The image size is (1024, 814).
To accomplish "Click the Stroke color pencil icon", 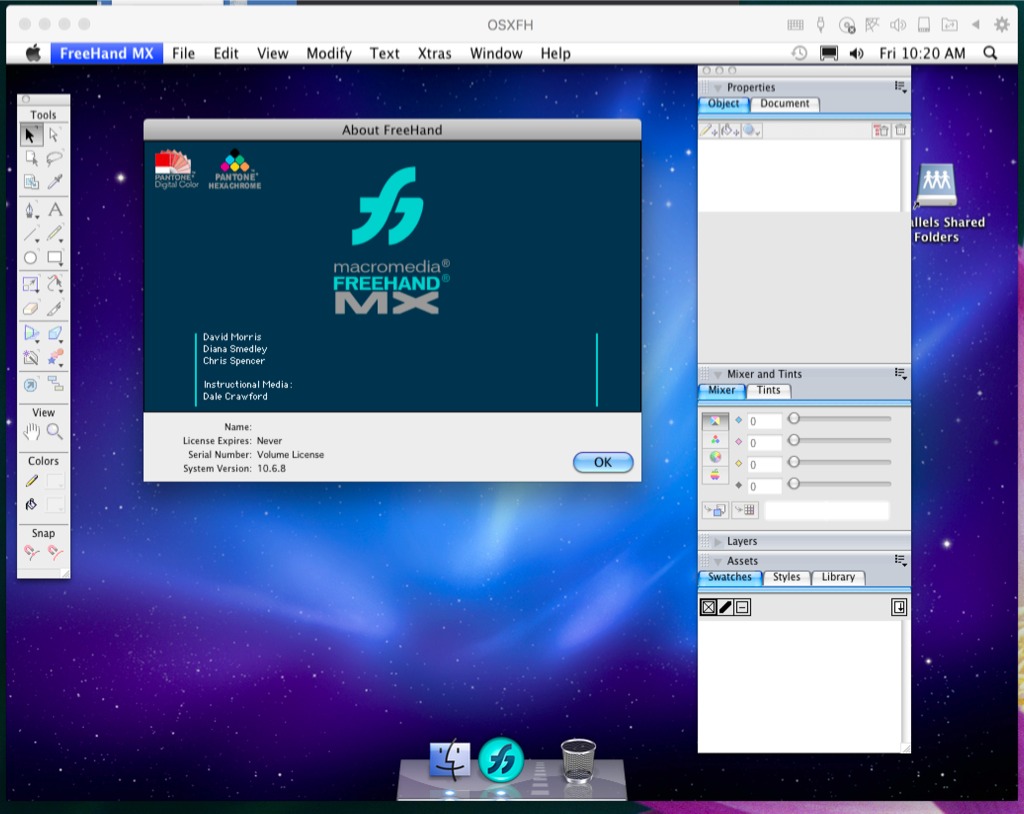I will [x=31, y=481].
